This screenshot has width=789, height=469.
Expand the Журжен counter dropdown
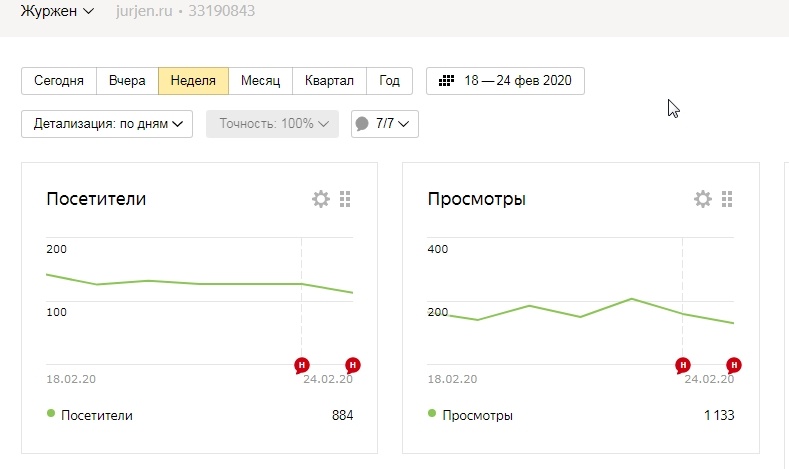tap(58, 12)
